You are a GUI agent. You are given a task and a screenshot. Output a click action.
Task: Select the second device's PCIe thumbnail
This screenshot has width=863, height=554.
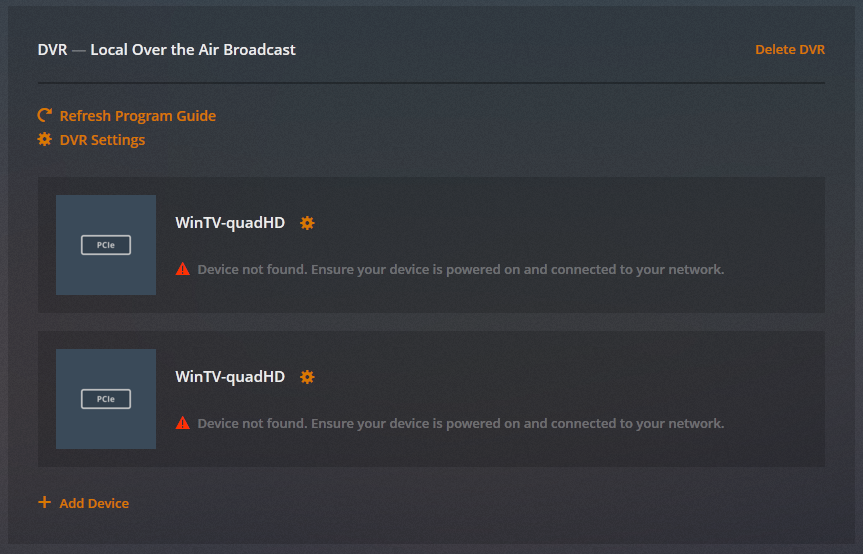[x=106, y=399]
